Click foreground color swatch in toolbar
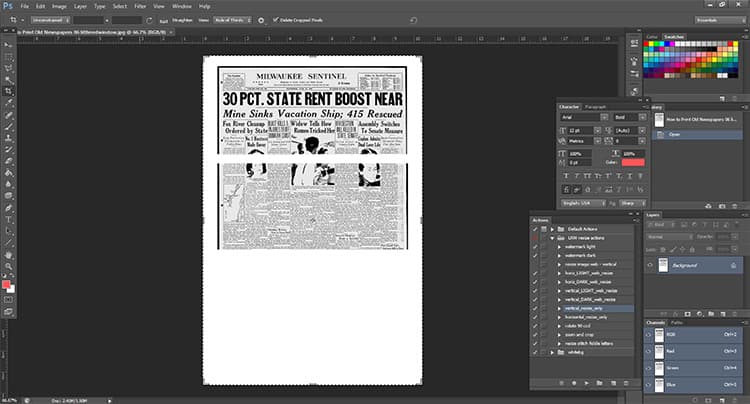Viewport: 750px width, 404px height. pos(6,284)
